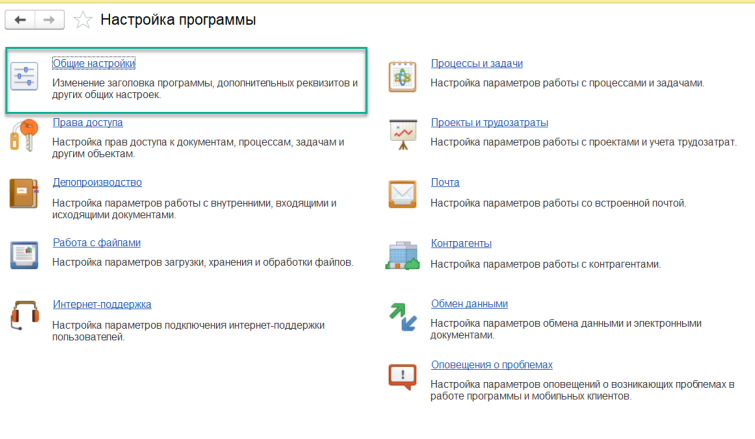Select the Обмен данными link
The height and width of the screenshot is (439, 755).
[x=469, y=303]
